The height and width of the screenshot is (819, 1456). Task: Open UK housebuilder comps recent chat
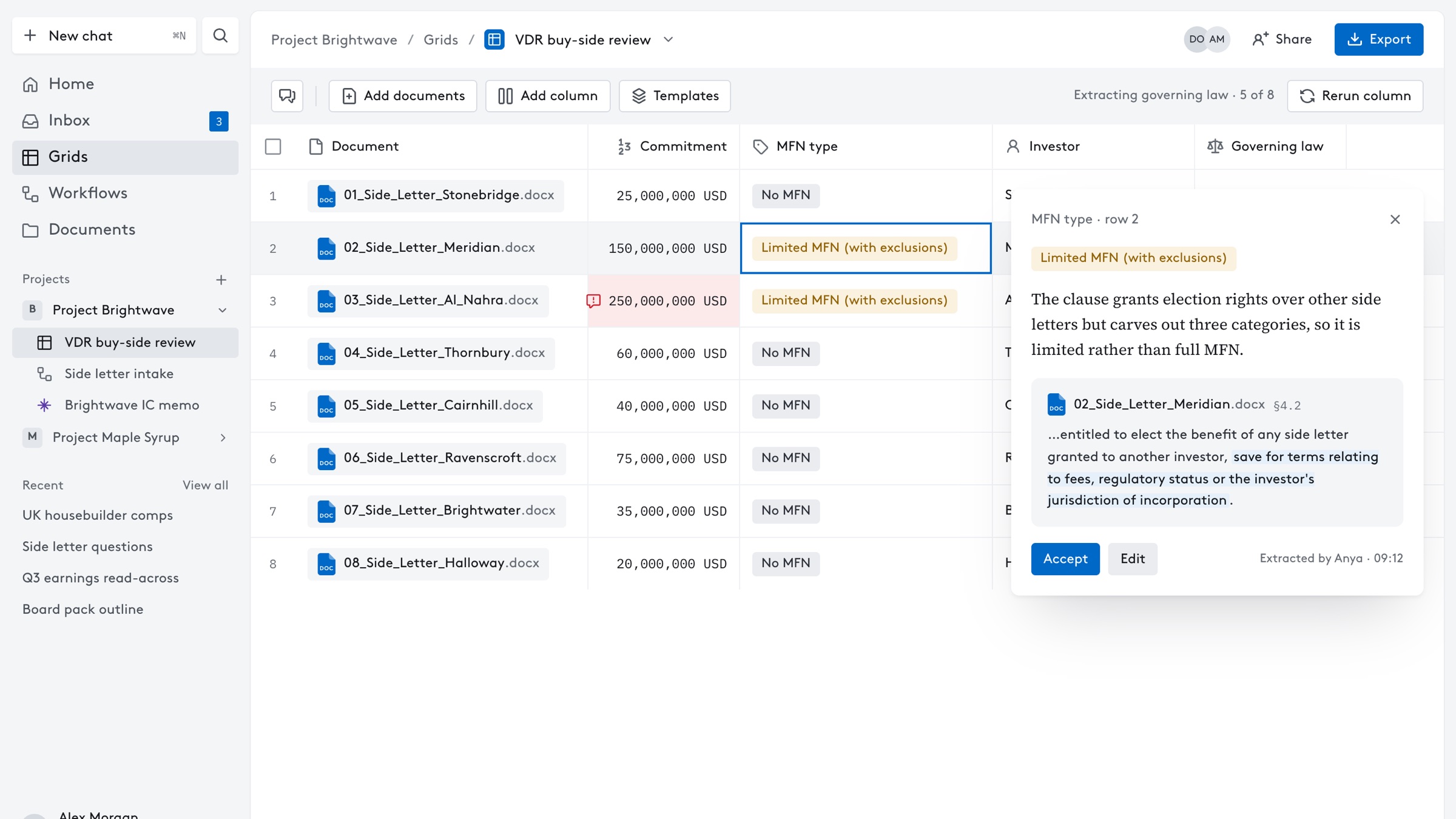pyautogui.click(x=98, y=515)
